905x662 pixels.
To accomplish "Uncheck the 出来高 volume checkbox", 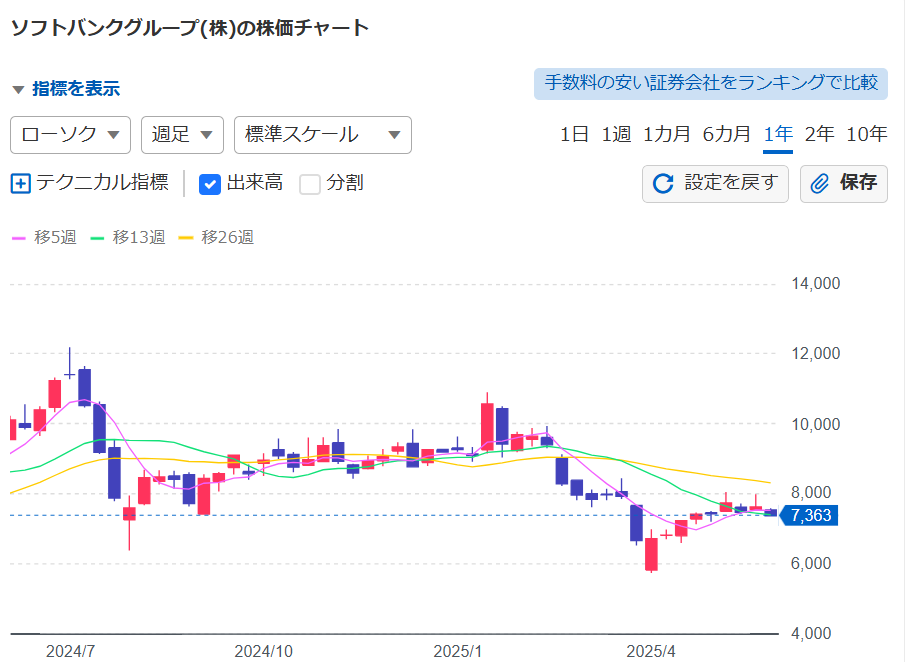I will (210, 185).
